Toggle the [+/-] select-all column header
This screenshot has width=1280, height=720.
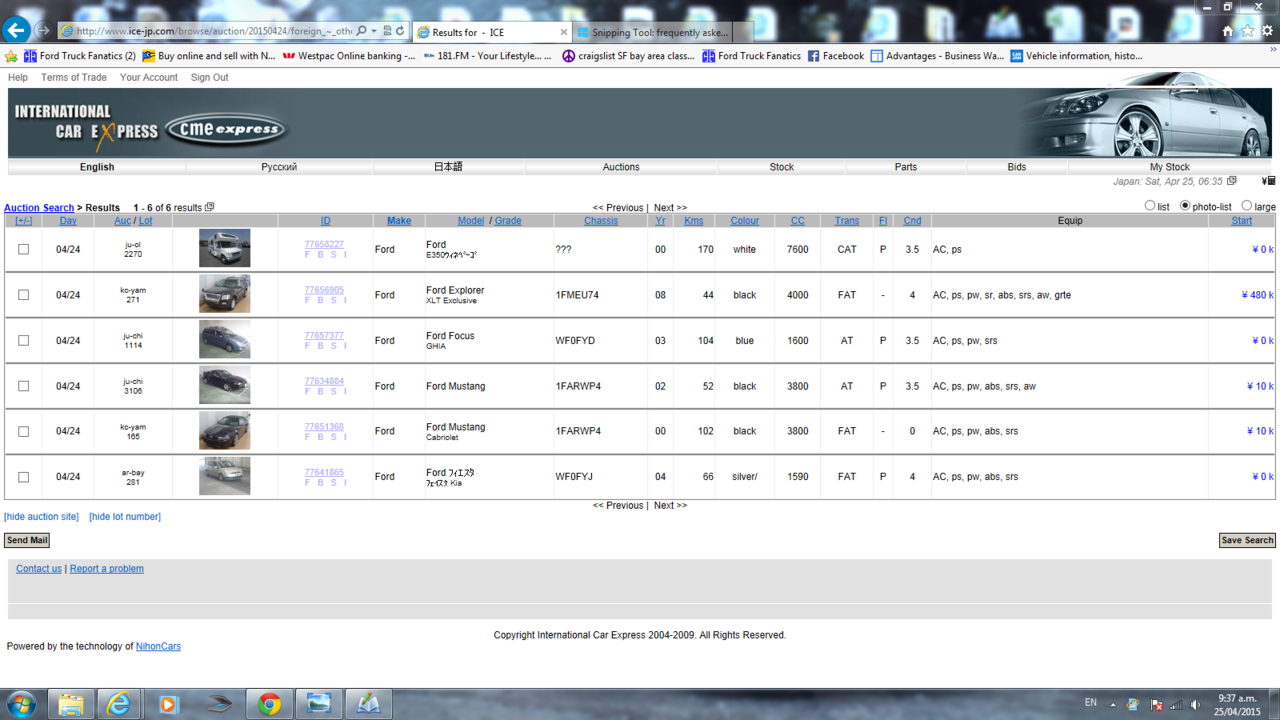click(x=23, y=221)
